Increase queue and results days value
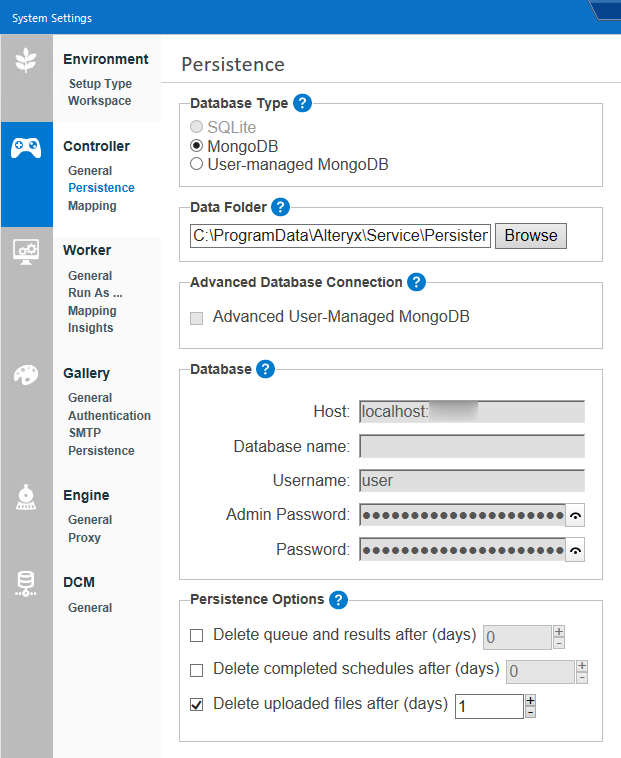 pyautogui.click(x=559, y=631)
